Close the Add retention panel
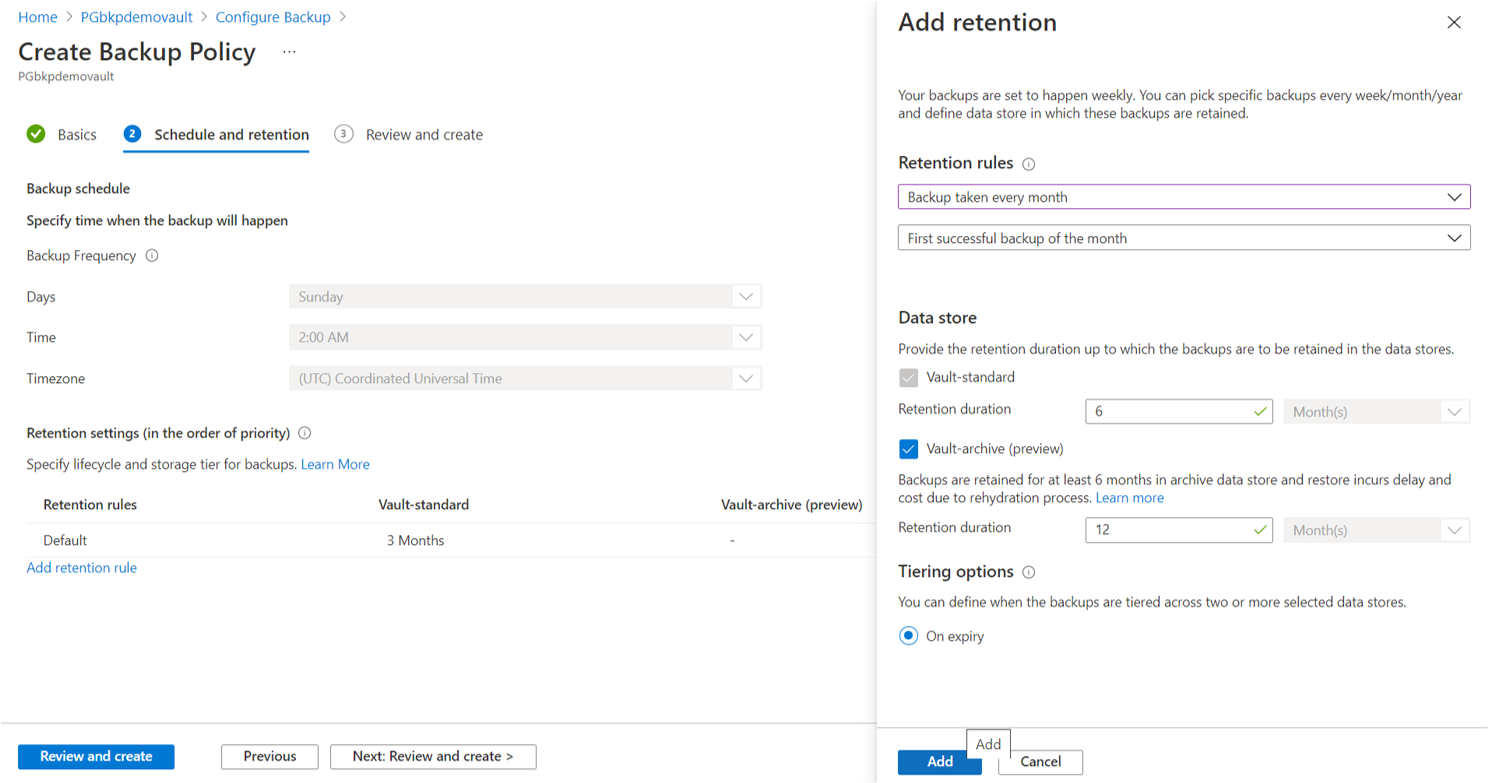The width and height of the screenshot is (1488, 783). [x=1454, y=22]
